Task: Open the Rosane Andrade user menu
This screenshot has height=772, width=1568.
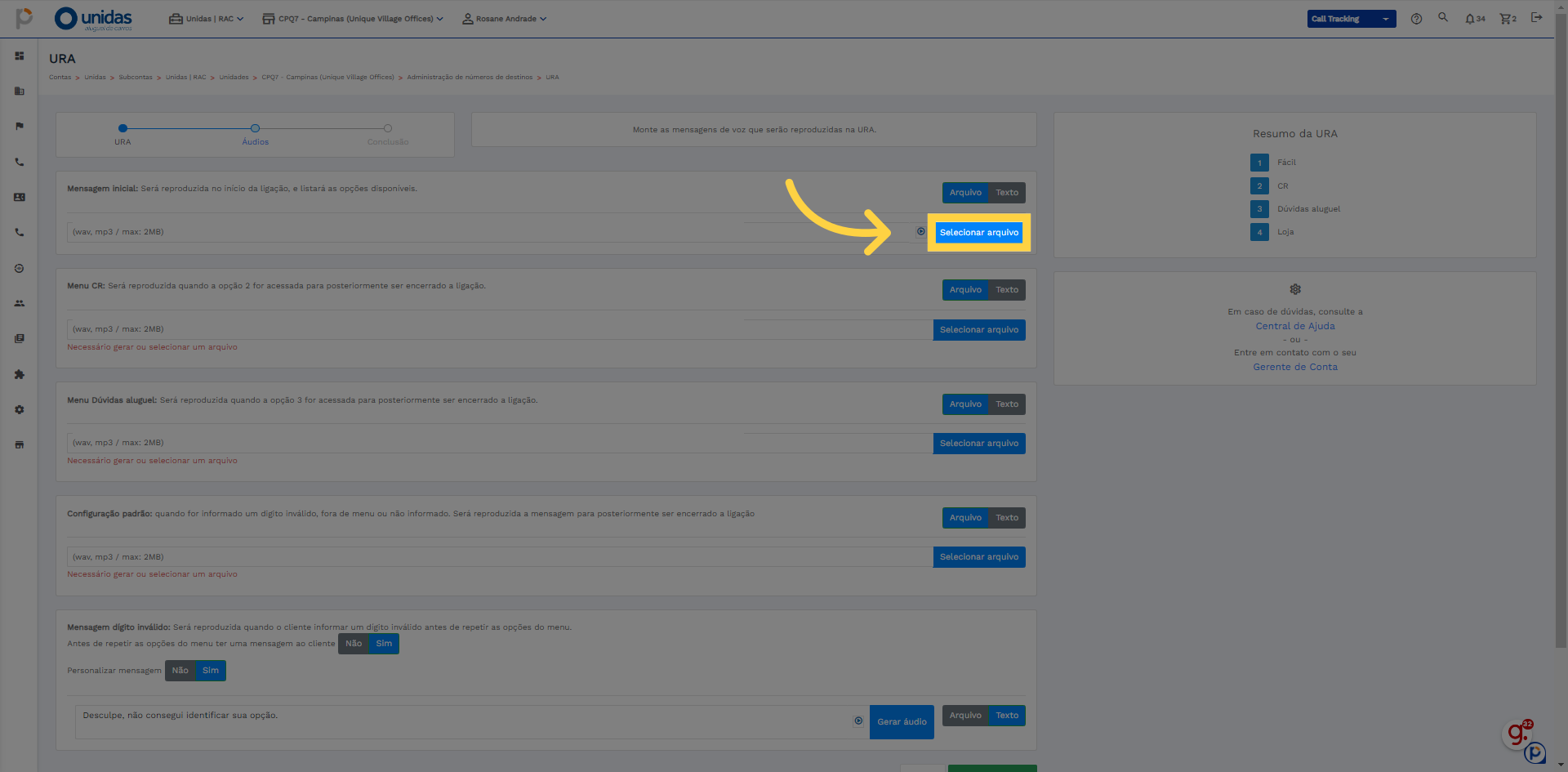Action: coord(504,19)
